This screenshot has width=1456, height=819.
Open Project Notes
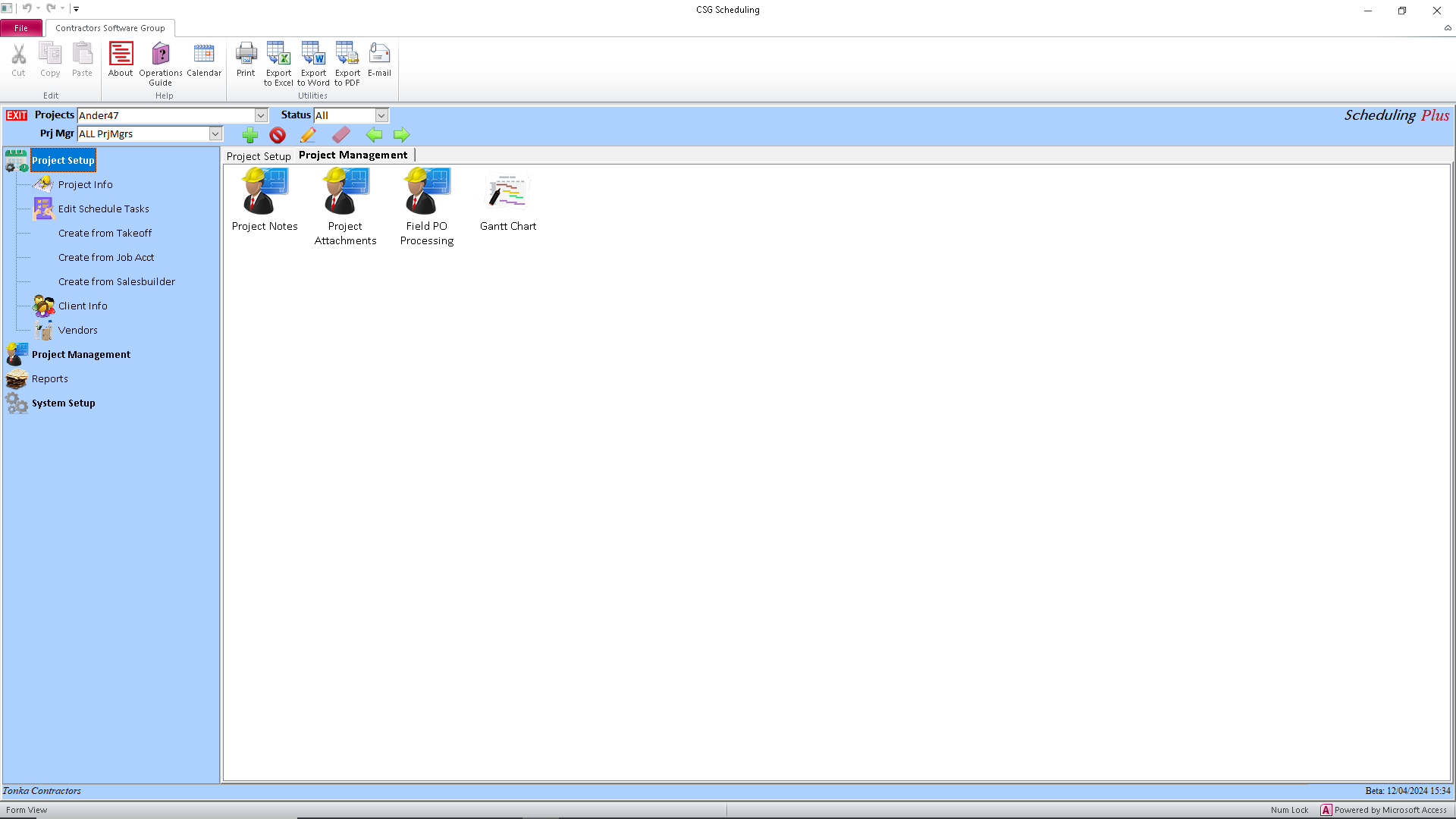coord(264,193)
